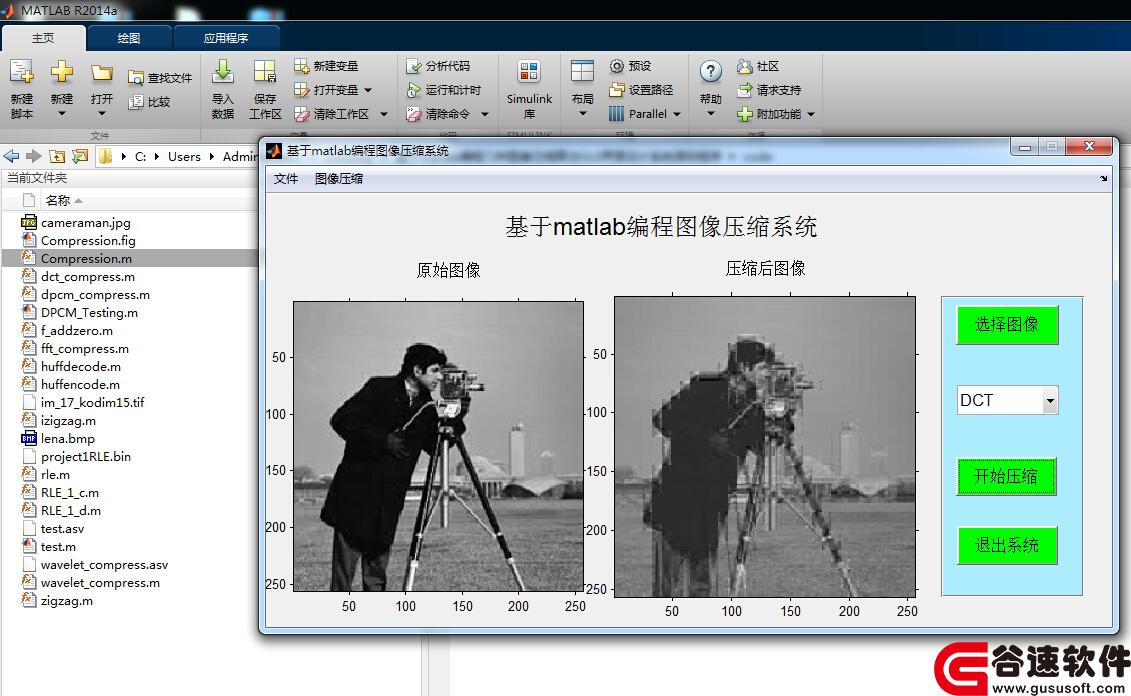The height and width of the screenshot is (696, 1131).
Task: Click the Add-Ons (附加功能) icon
Action: coord(745,114)
